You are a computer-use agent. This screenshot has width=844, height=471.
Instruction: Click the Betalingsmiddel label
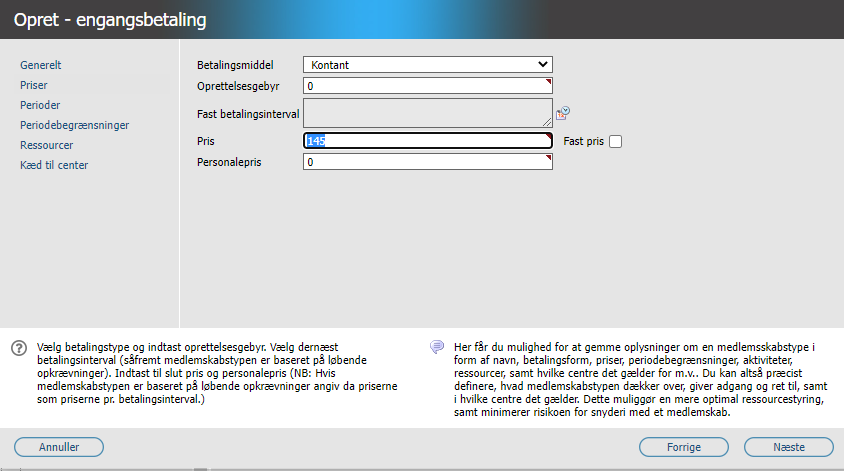pyautogui.click(x=235, y=65)
